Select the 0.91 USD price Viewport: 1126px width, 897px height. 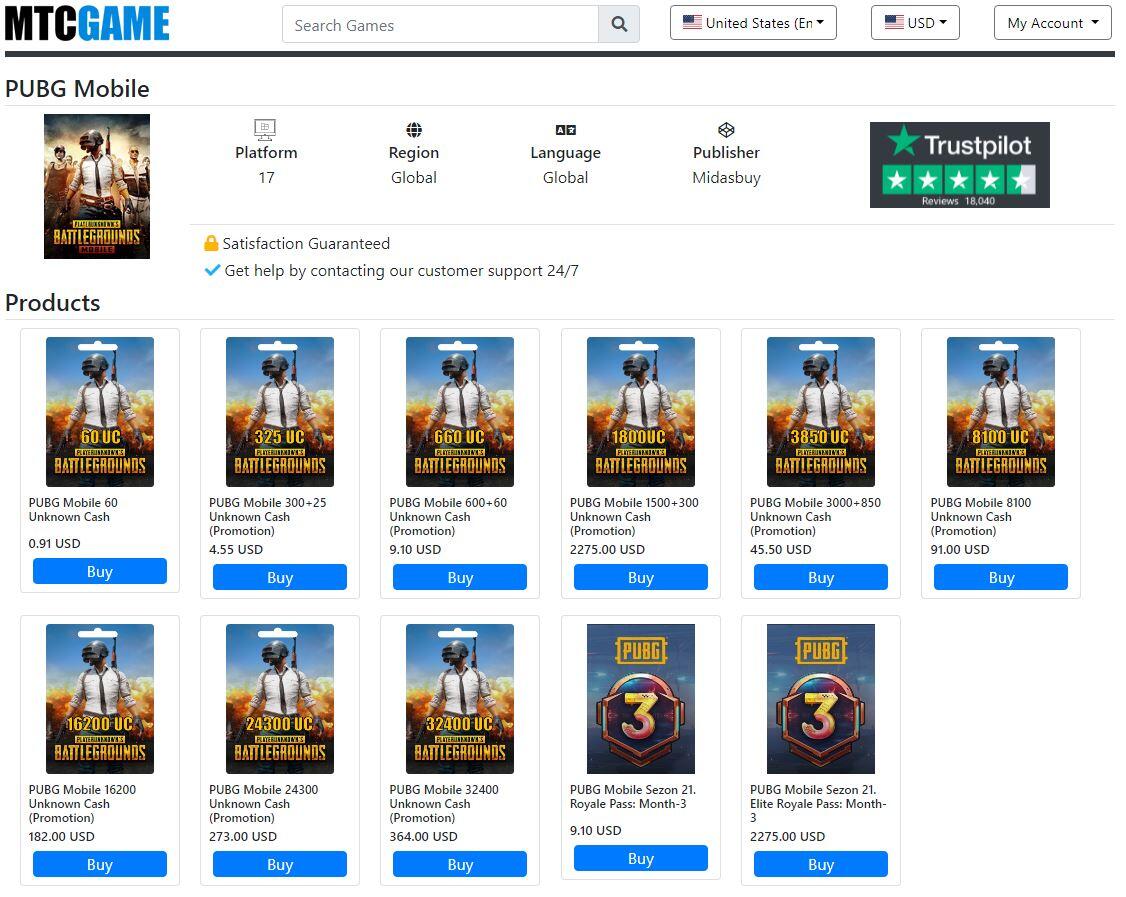[x=55, y=544]
